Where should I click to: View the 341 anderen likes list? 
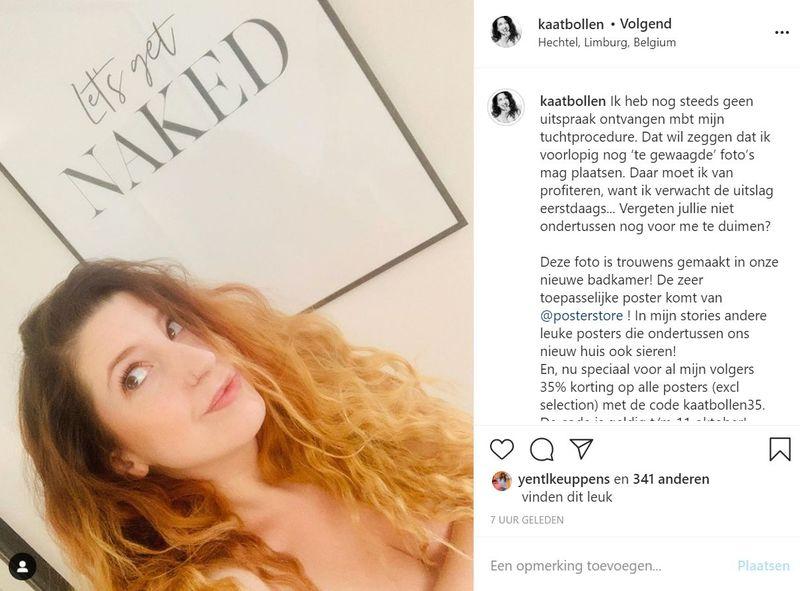(671, 479)
